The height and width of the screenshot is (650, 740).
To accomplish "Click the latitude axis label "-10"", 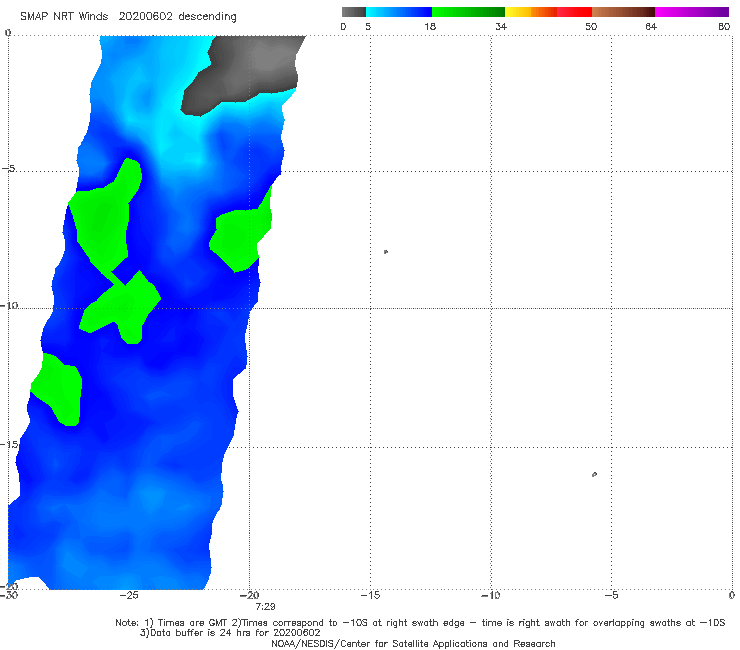I will coord(9,306).
